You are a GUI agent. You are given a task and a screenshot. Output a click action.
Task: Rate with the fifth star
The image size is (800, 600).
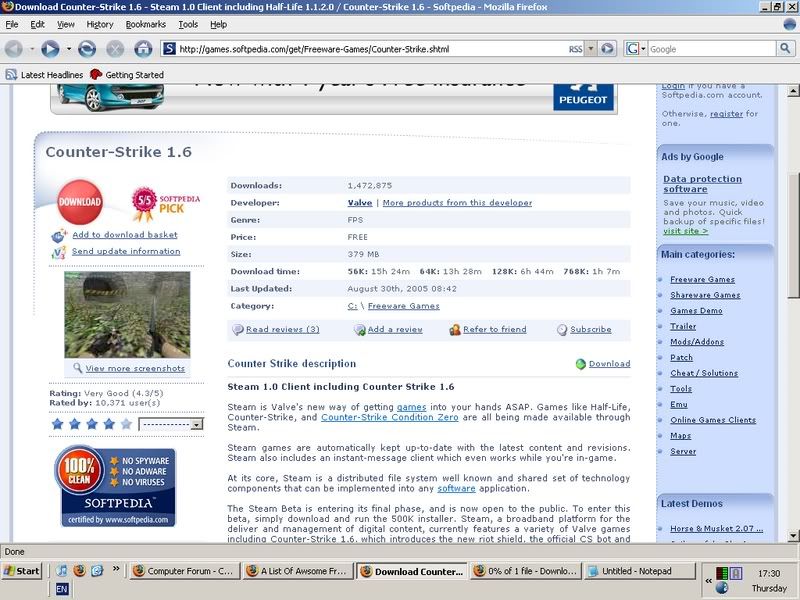[x=126, y=424]
